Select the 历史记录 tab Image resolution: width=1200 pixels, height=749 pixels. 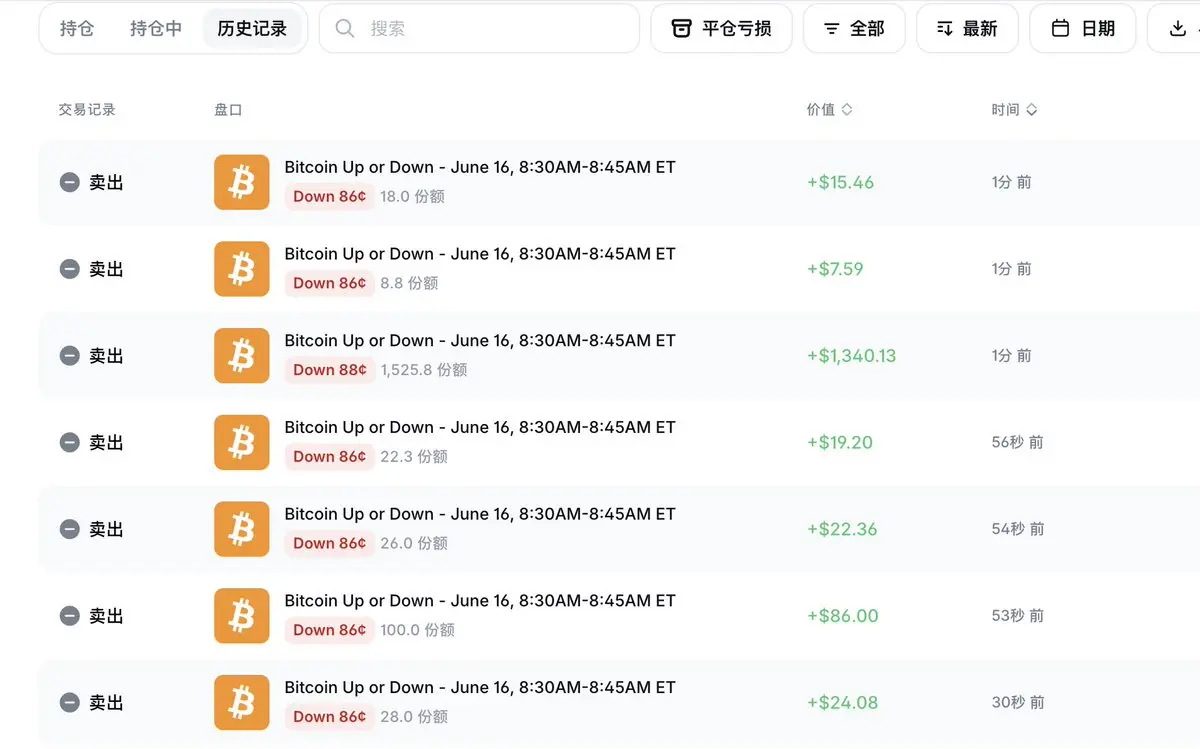pyautogui.click(x=252, y=29)
